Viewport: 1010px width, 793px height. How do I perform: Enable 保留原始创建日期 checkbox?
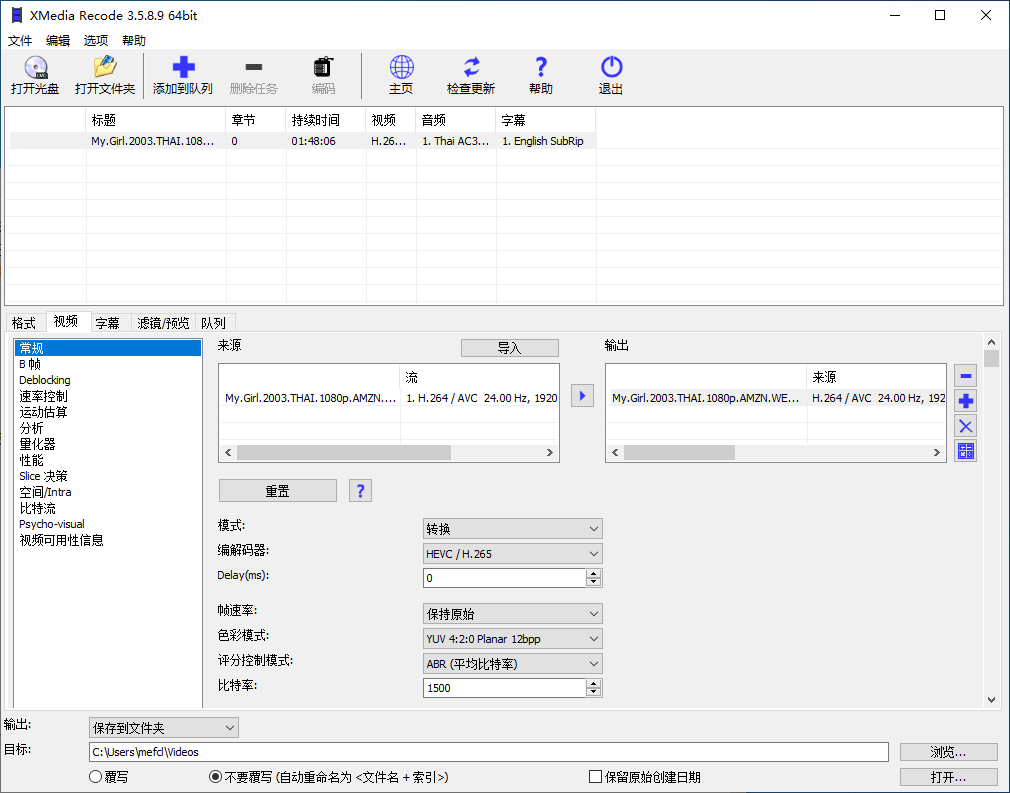[x=593, y=775]
